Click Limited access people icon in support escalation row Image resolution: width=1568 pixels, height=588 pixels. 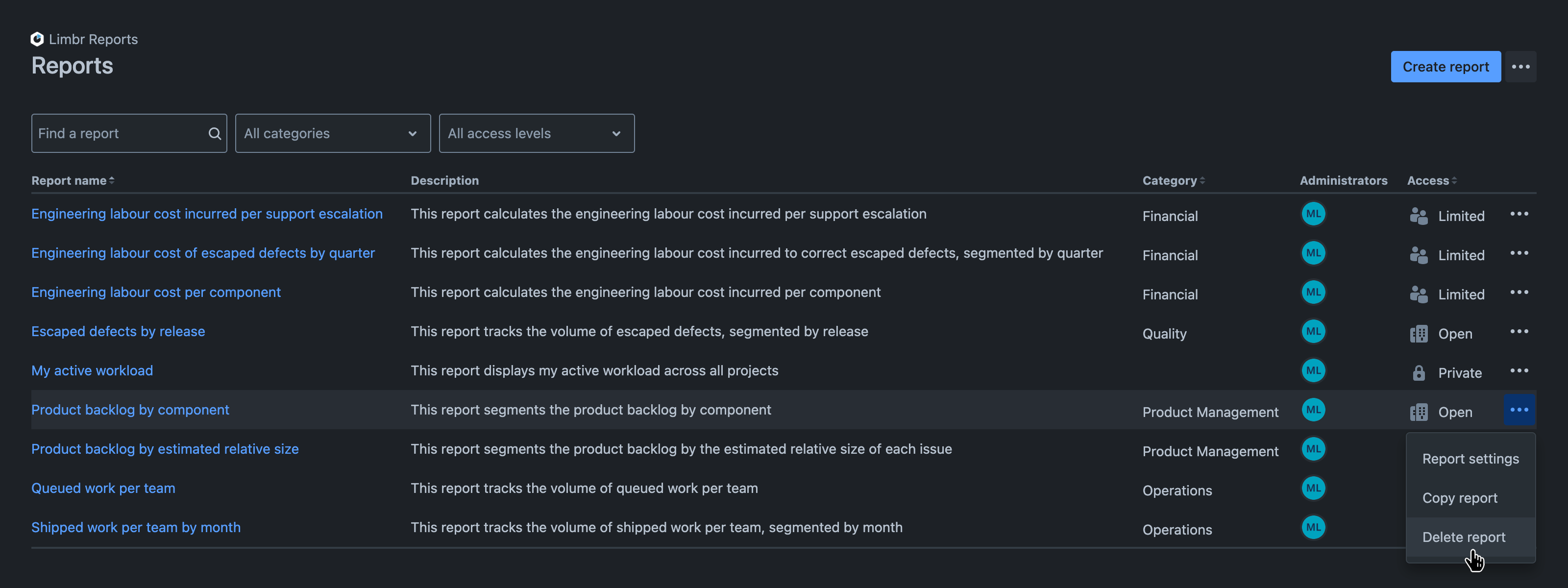[1418, 216]
